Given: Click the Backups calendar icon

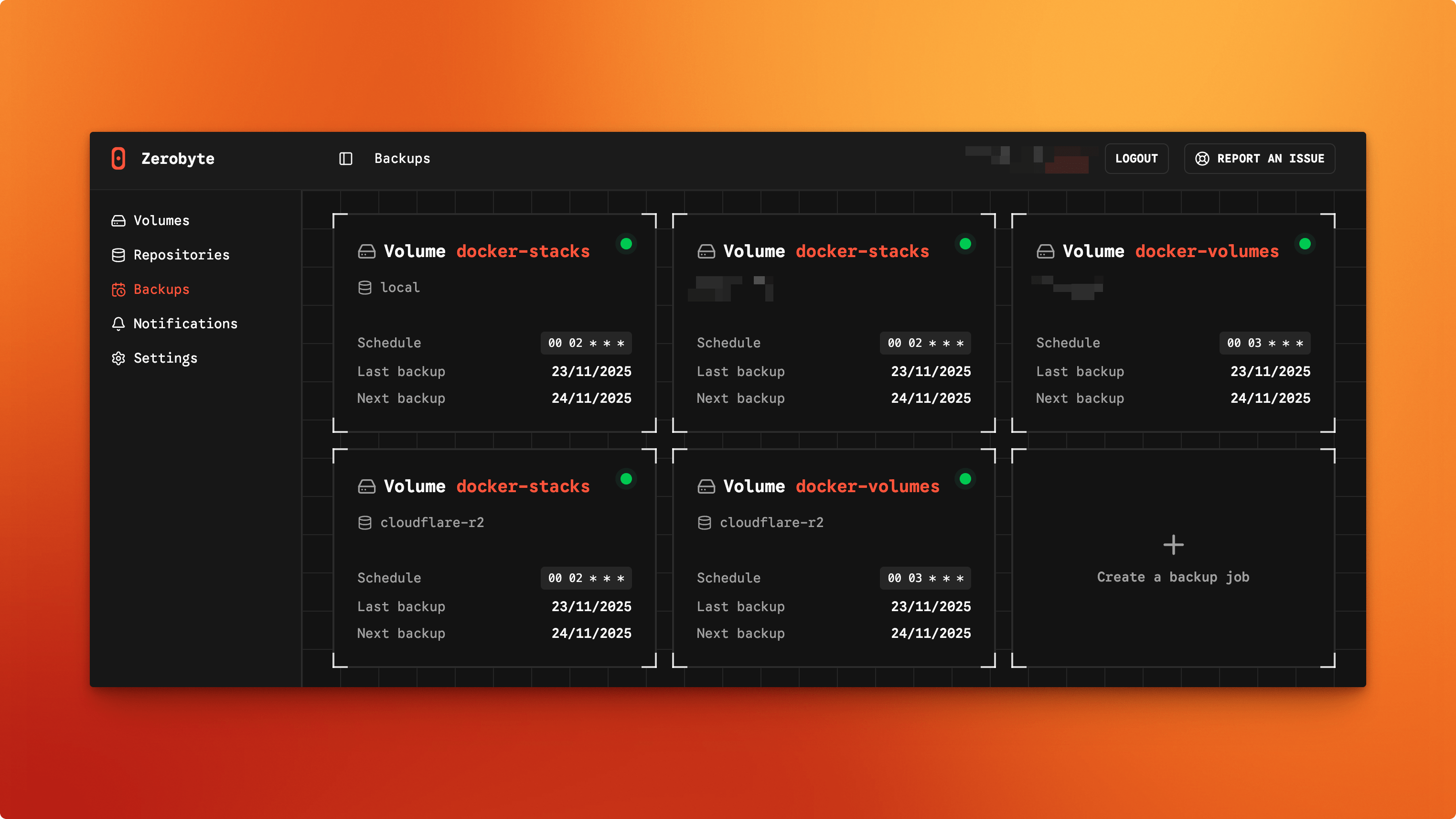Looking at the screenshot, I should click(x=118, y=290).
